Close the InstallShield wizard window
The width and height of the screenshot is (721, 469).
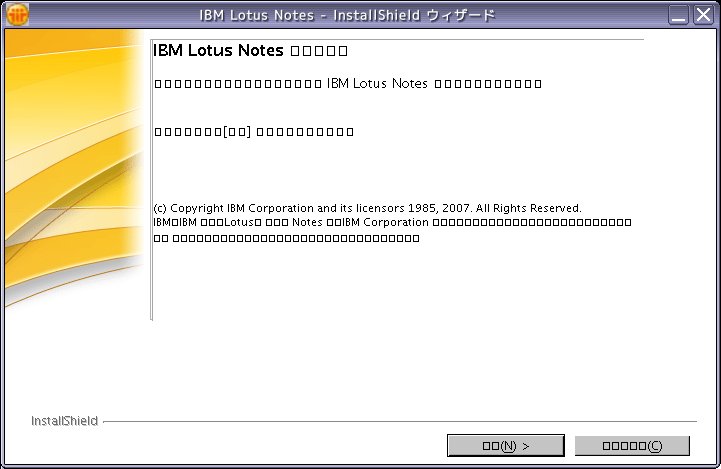[x=703, y=15]
